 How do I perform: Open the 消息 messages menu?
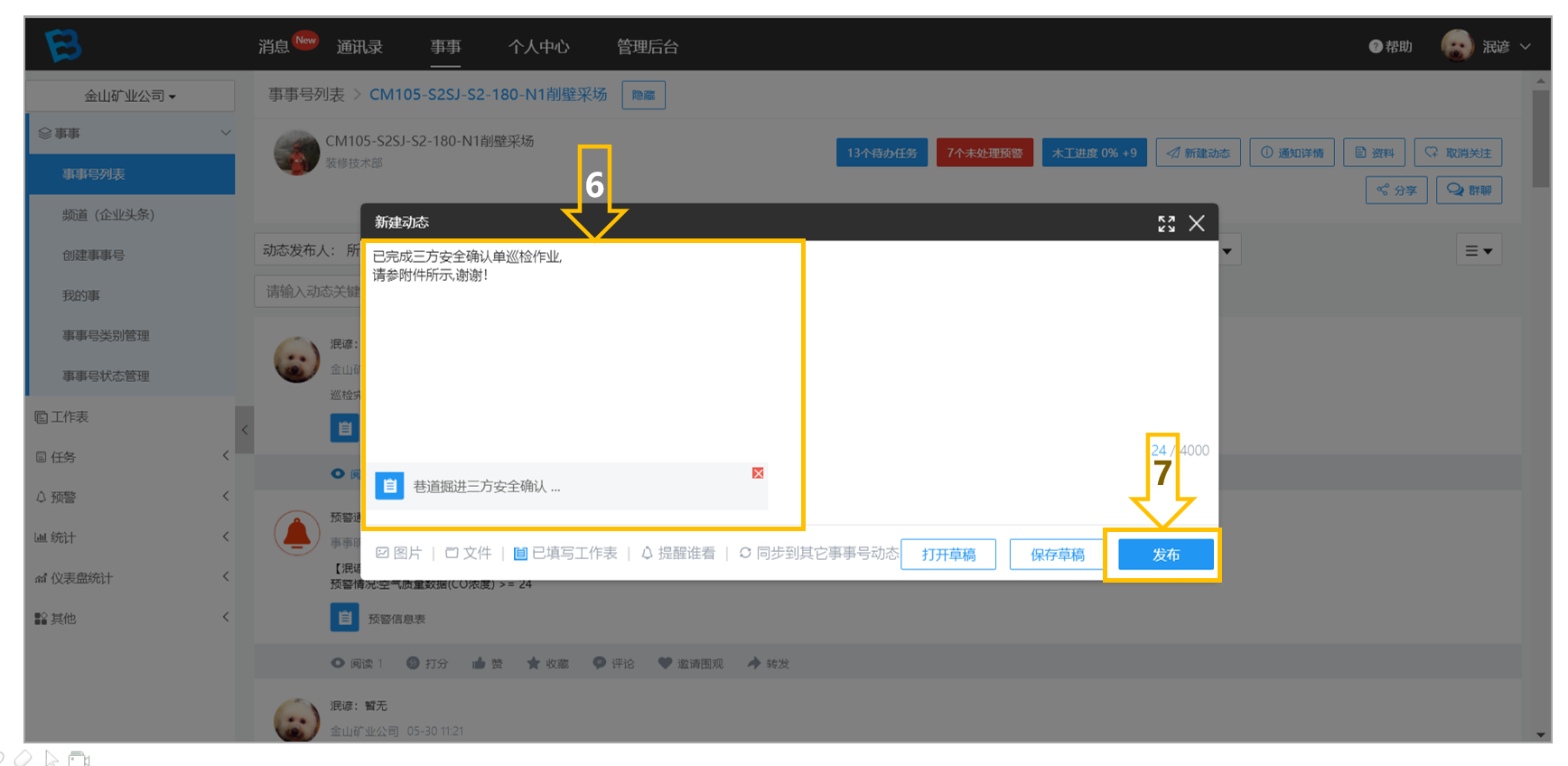tap(274, 46)
